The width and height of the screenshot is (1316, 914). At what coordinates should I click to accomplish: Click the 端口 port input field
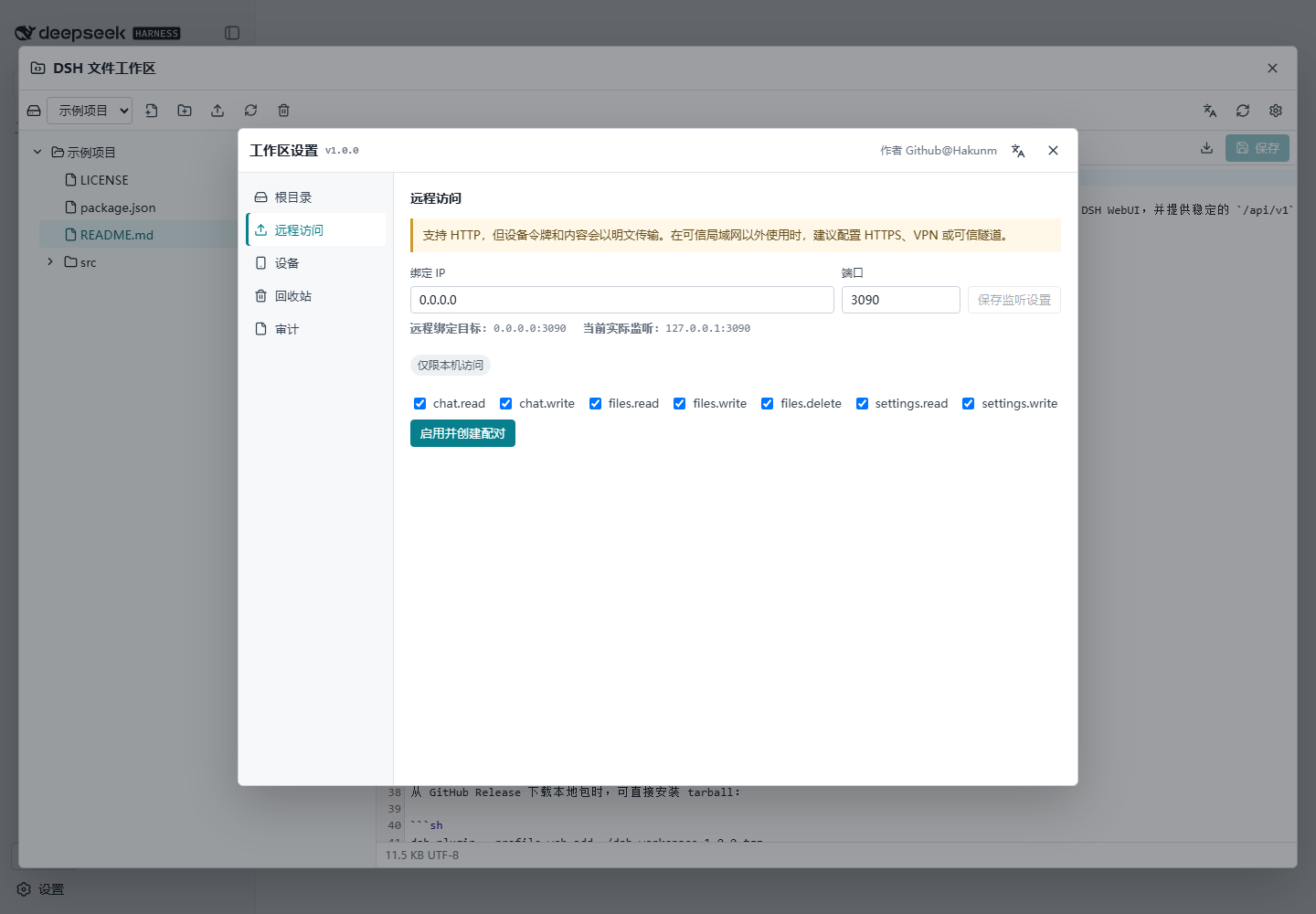tap(900, 300)
